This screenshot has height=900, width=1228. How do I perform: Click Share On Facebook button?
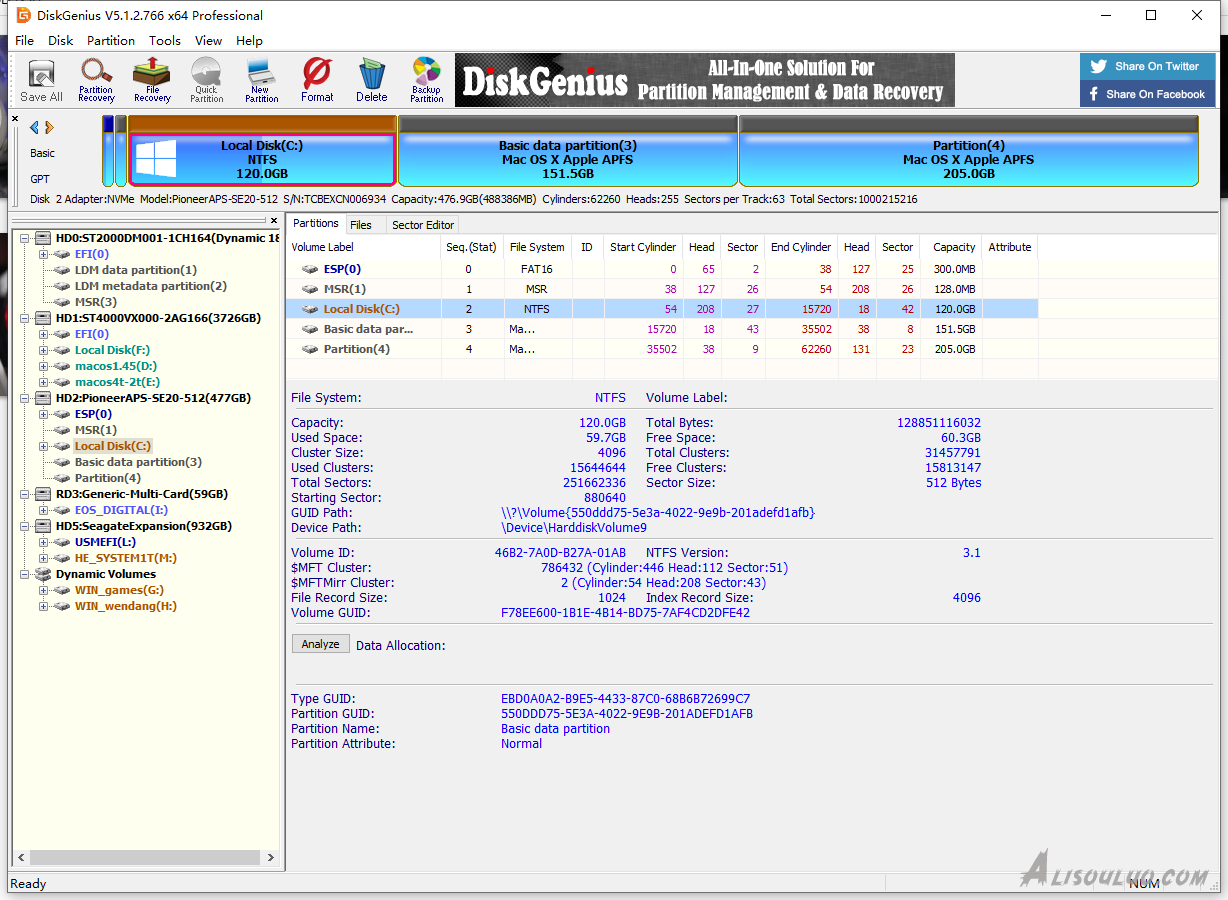[1147, 94]
